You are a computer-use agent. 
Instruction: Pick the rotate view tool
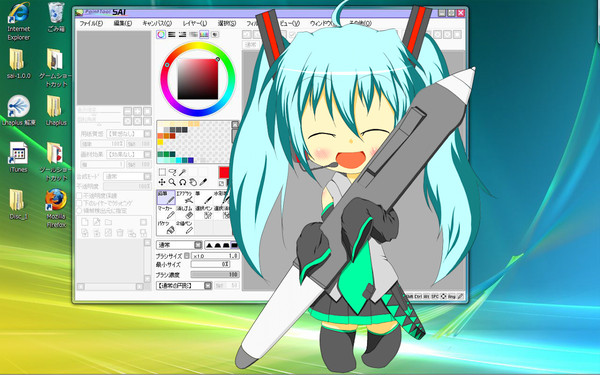tap(183, 182)
